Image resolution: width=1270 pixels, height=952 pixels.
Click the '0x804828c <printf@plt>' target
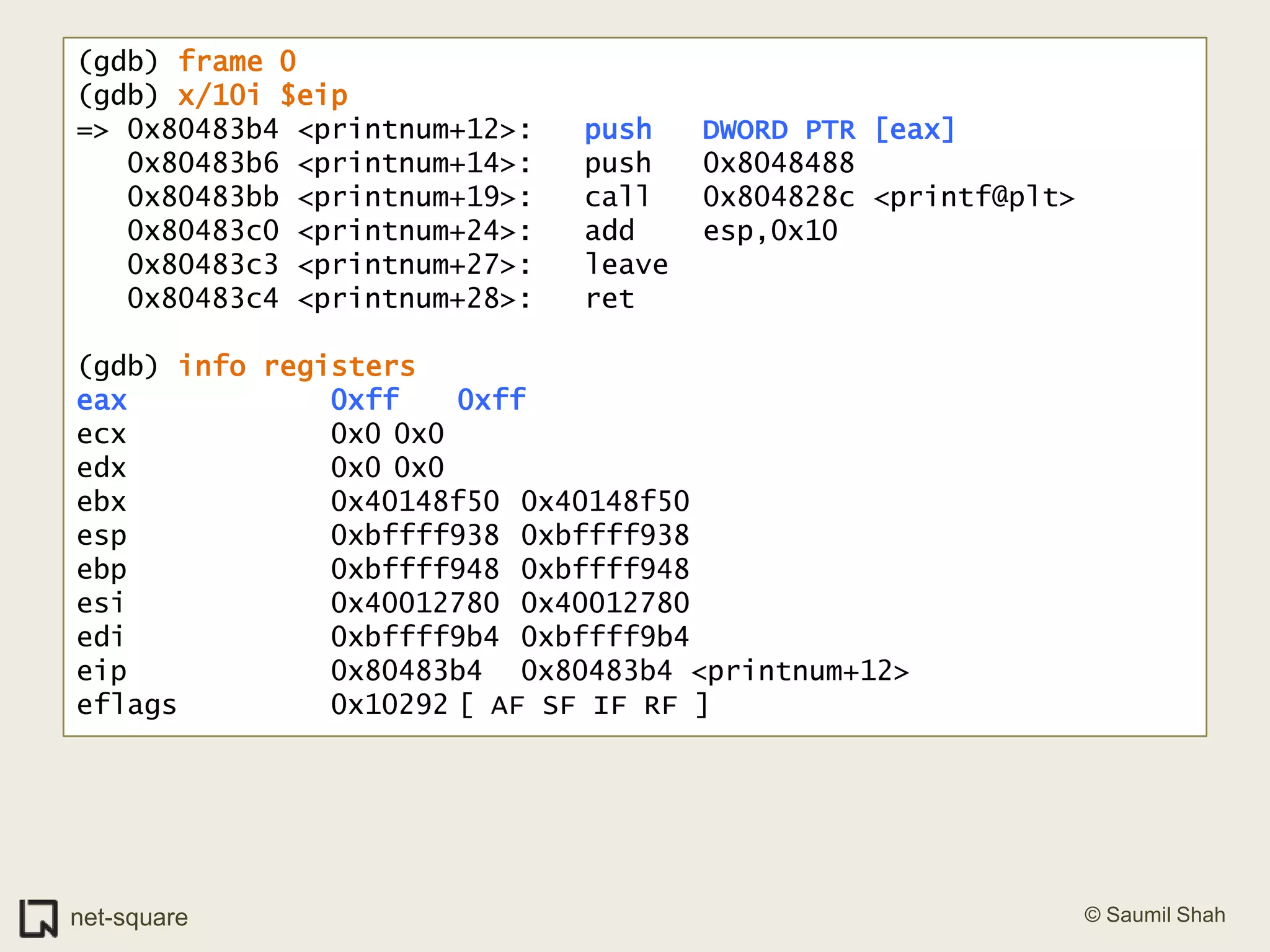point(889,197)
